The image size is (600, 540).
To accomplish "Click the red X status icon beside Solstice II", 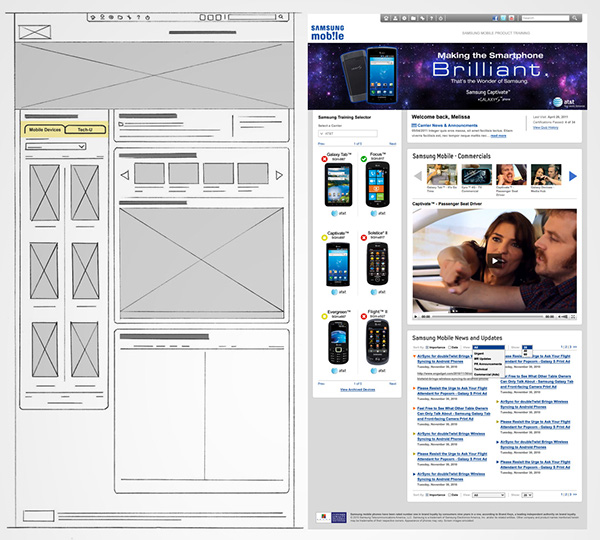I will 364,238.
